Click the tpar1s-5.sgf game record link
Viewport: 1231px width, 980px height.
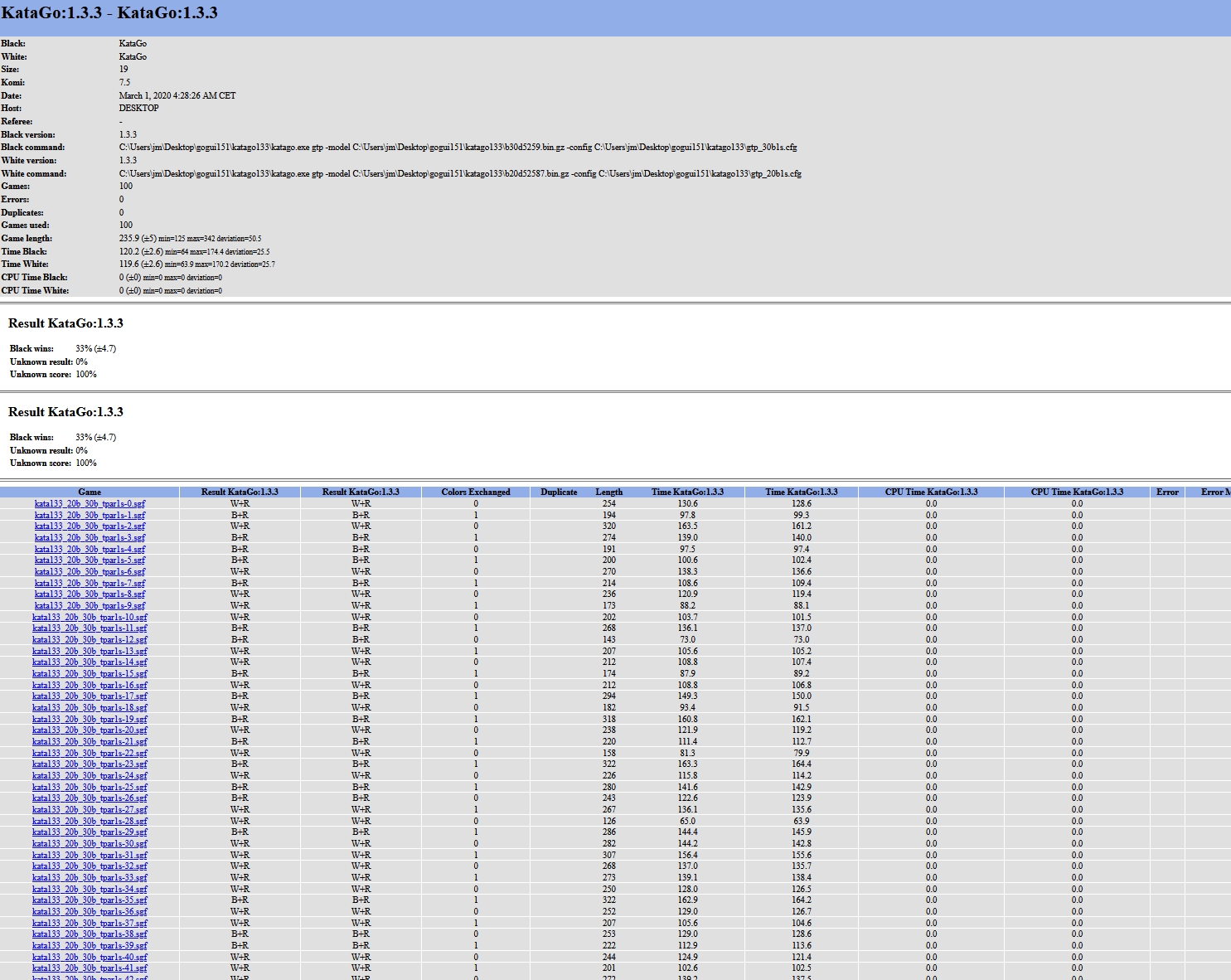pos(90,560)
